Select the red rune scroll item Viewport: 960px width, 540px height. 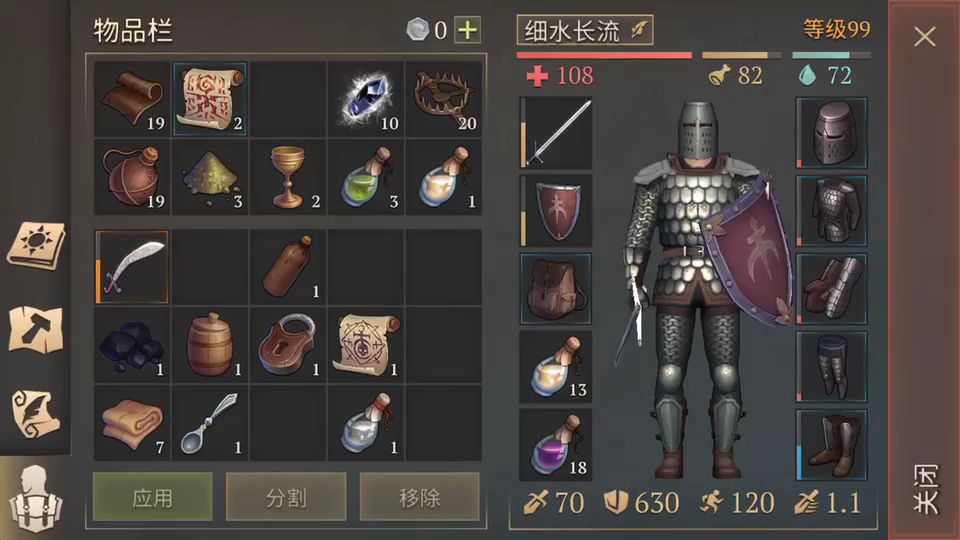pyautogui.click(x=210, y=99)
